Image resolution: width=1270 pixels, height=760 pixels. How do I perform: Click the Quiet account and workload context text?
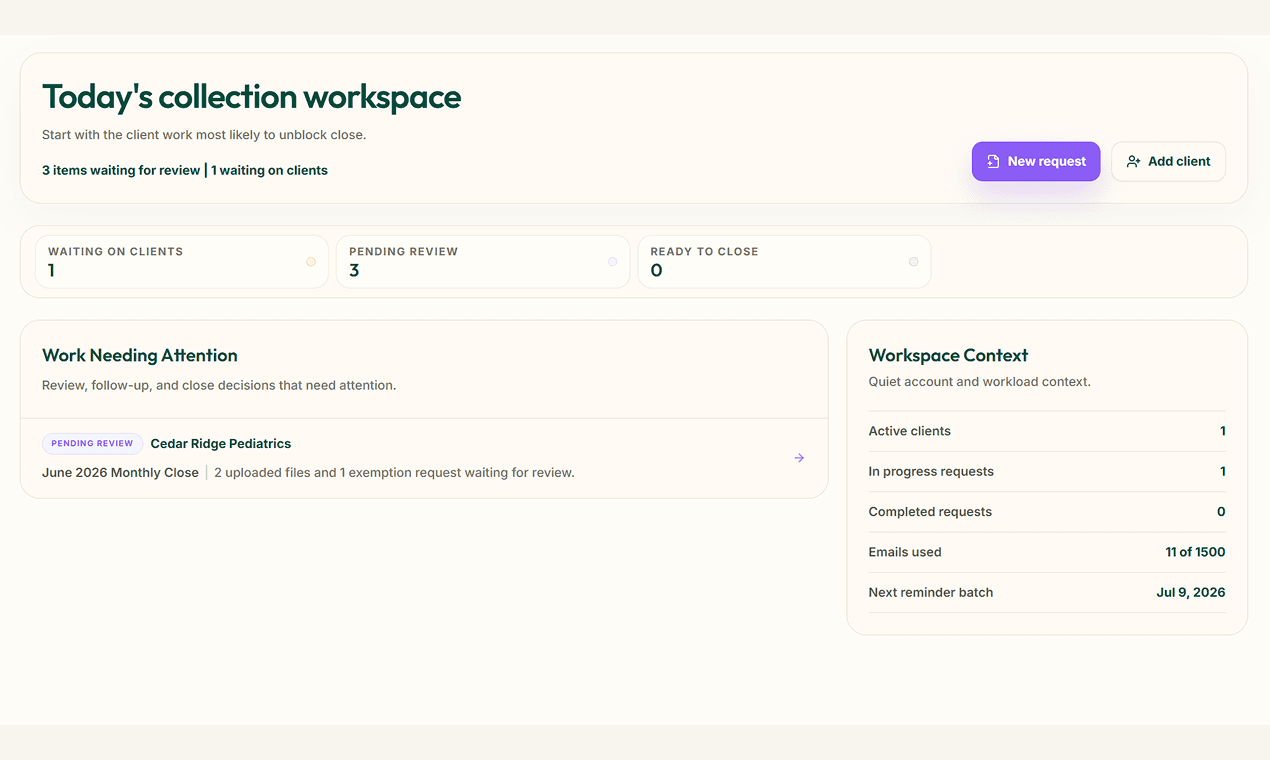pyautogui.click(x=979, y=381)
